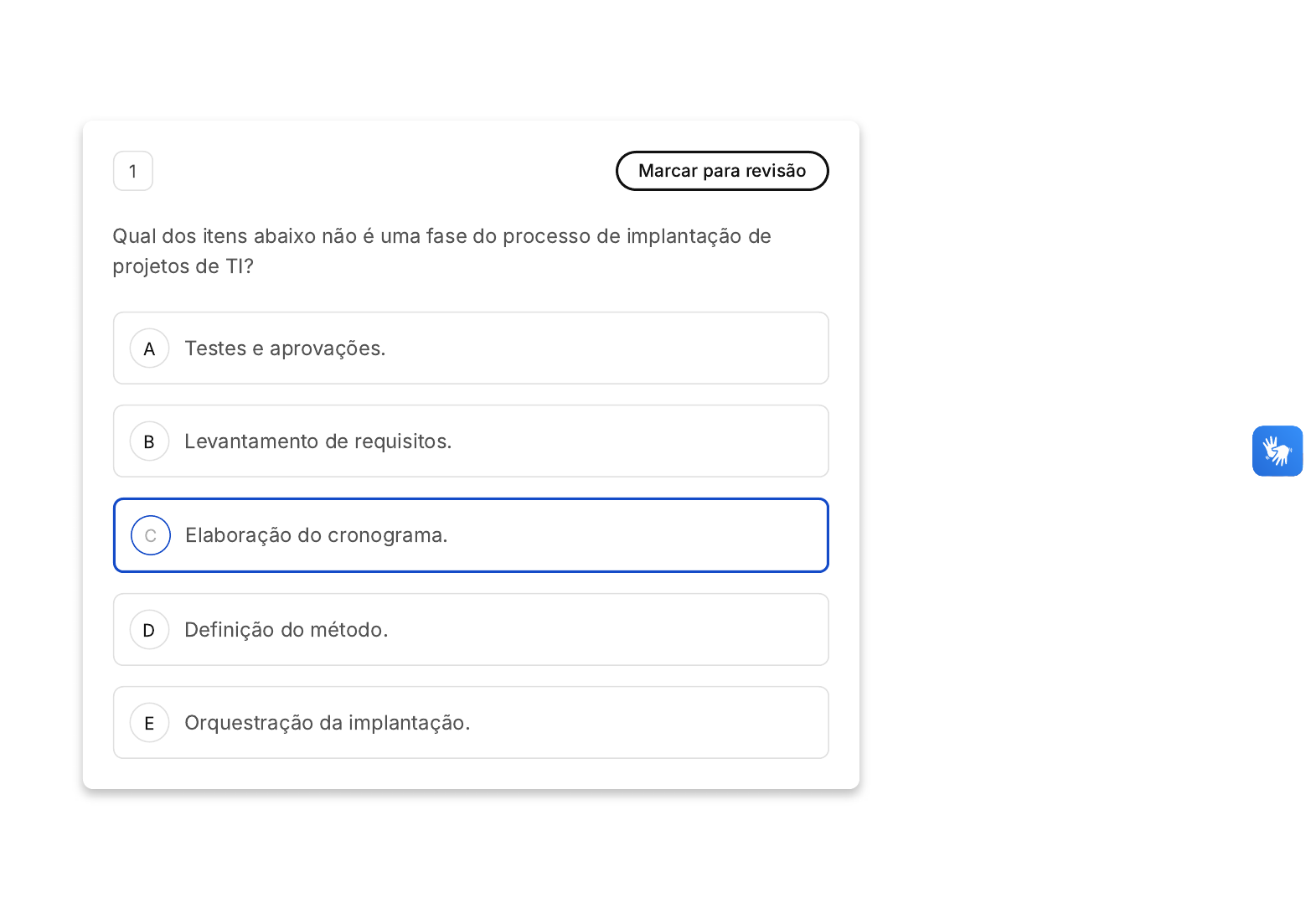Image resolution: width=1316 pixels, height=903 pixels.
Task: Select the option A answer card
Action: [x=586, y=348]
